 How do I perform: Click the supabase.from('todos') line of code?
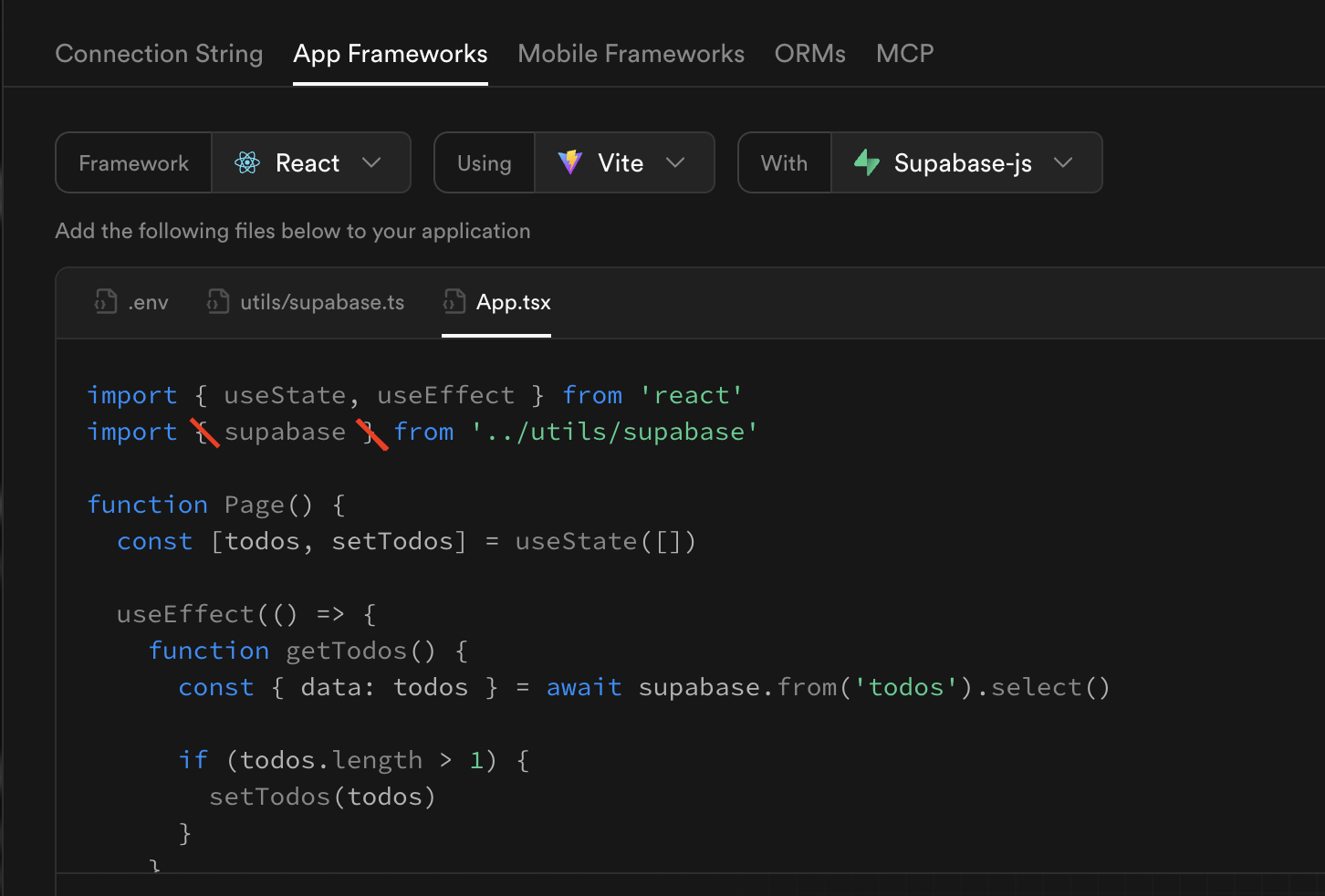click(x=803, y=686)
